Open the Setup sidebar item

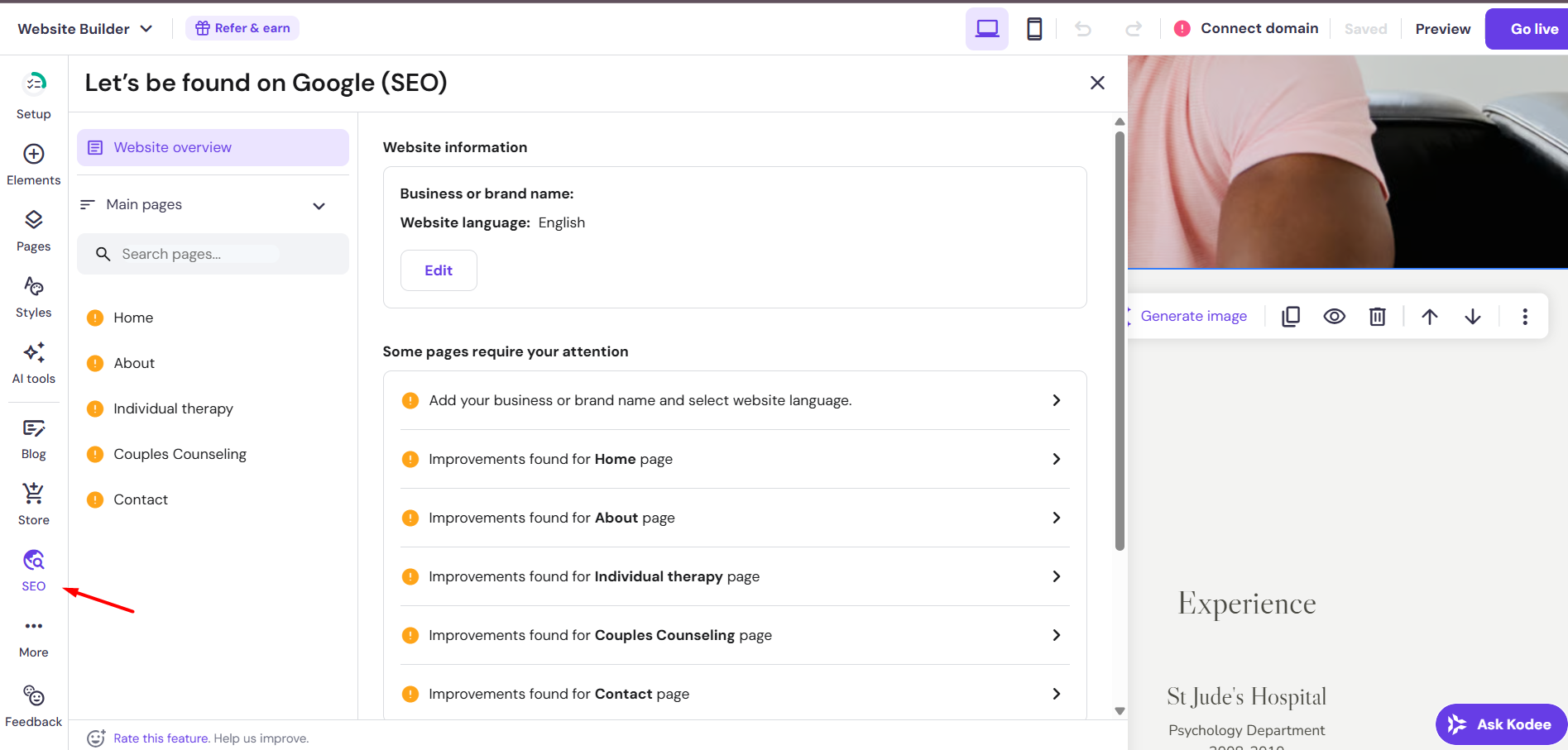[34, 96]
